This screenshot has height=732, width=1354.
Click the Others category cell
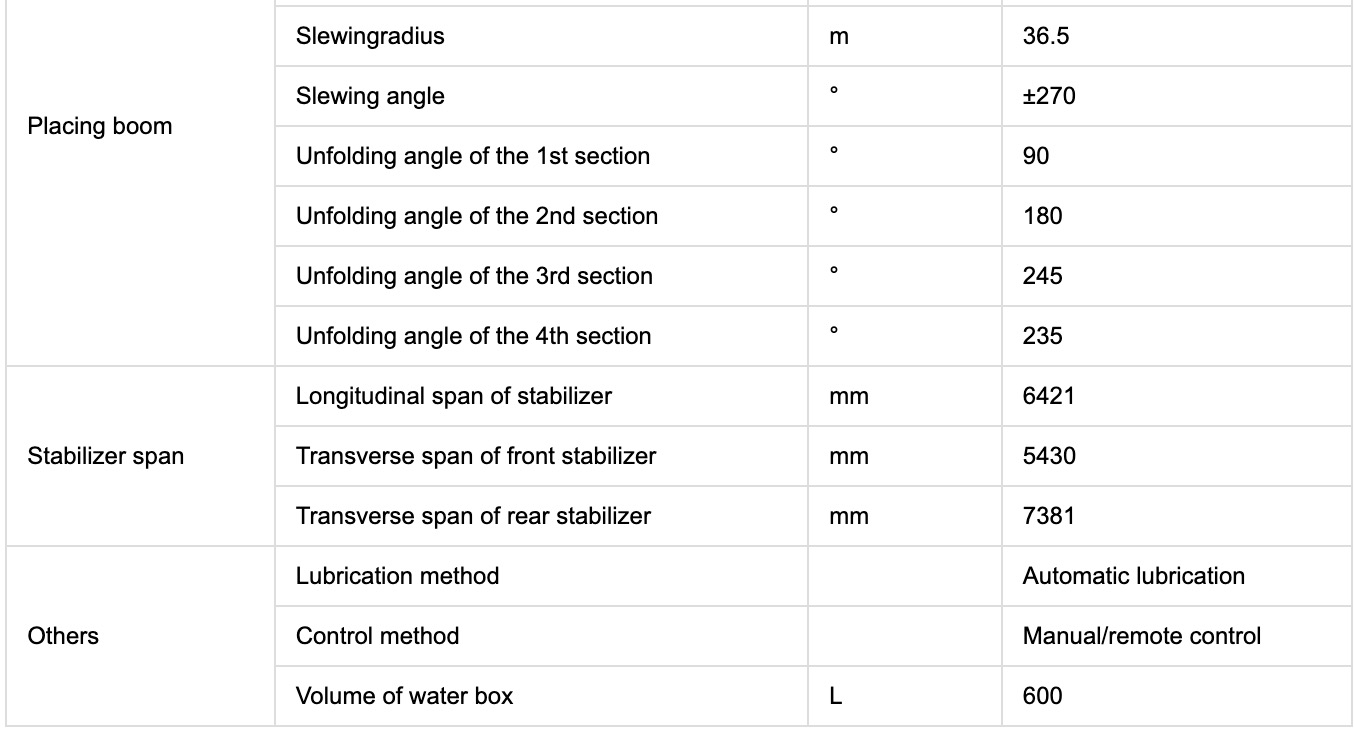[x=63, y=637]
